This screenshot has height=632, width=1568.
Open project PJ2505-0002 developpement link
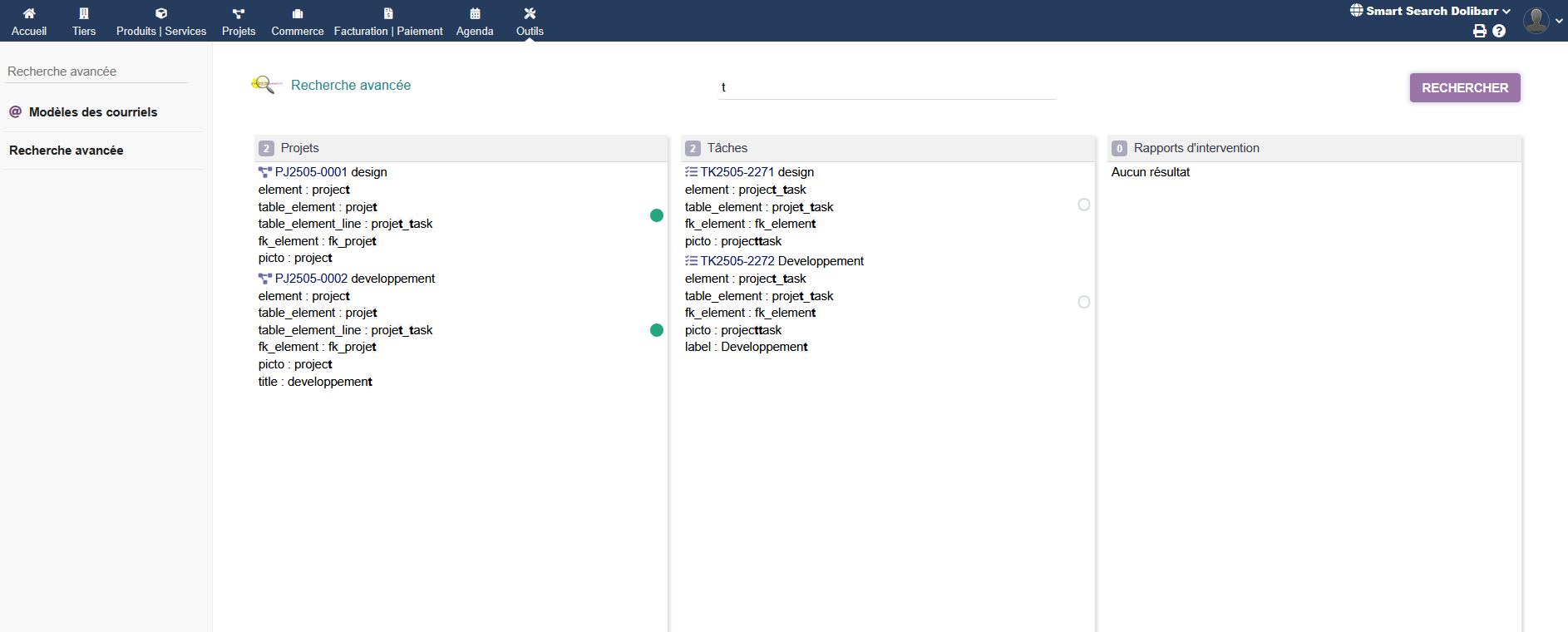[x=354, y=279]
